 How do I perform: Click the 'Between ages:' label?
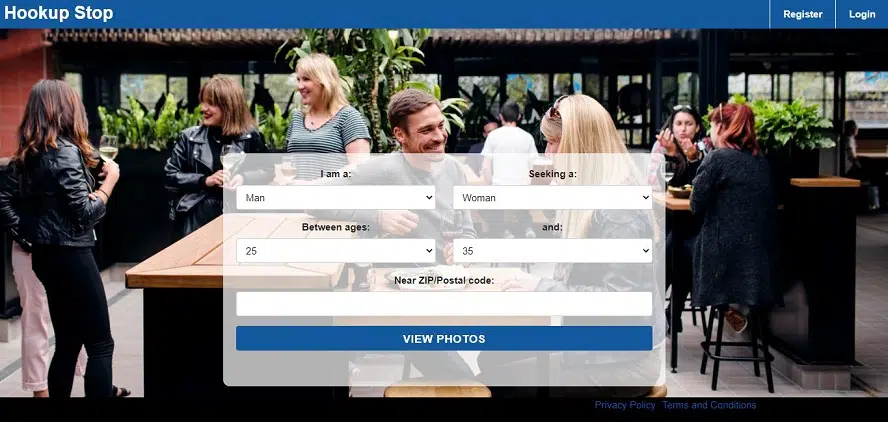pyautogui.click(x=336, y=227)
